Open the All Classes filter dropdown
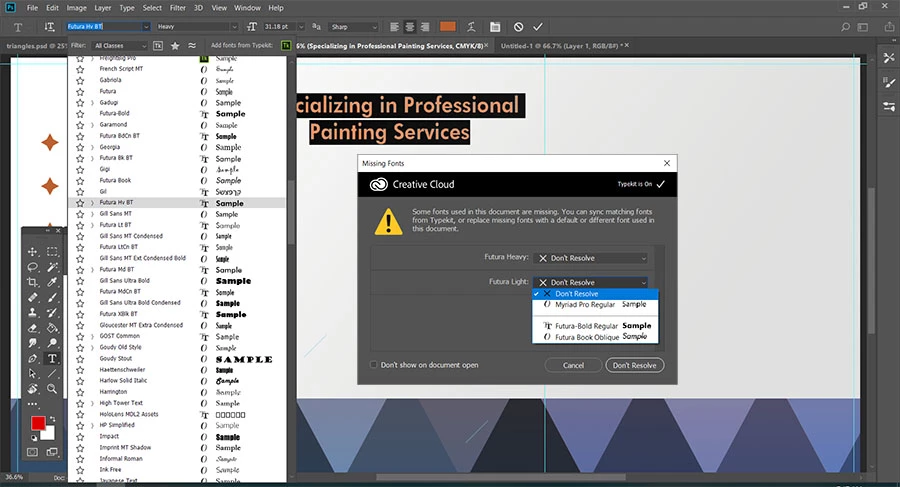This screenshot has width=900, height=487. pos(120,45)
